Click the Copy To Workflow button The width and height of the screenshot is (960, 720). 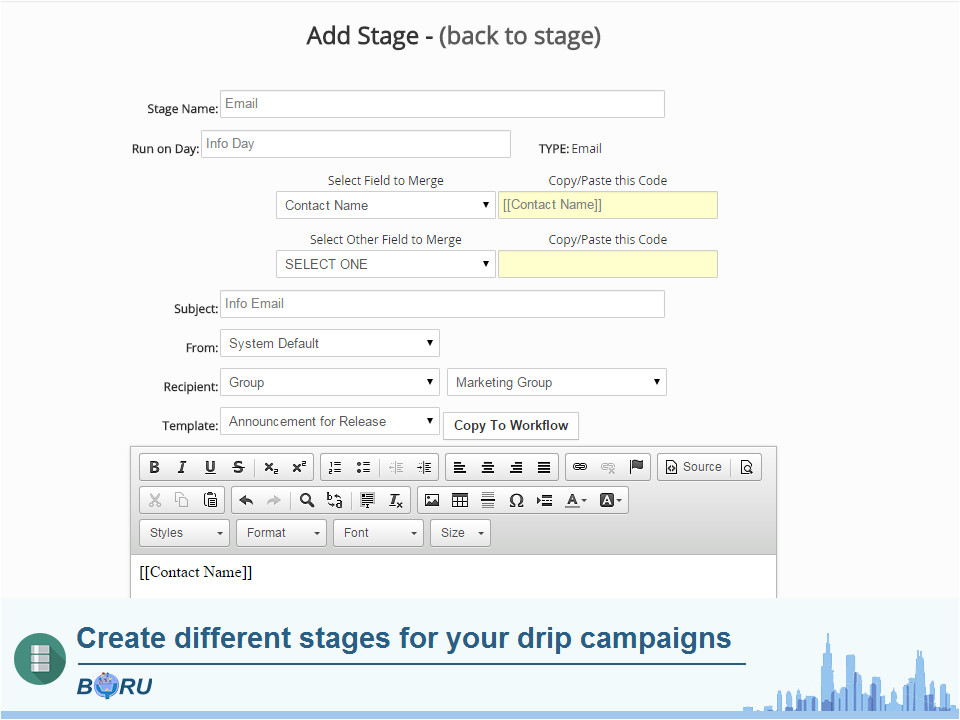(x=510, y=425)
